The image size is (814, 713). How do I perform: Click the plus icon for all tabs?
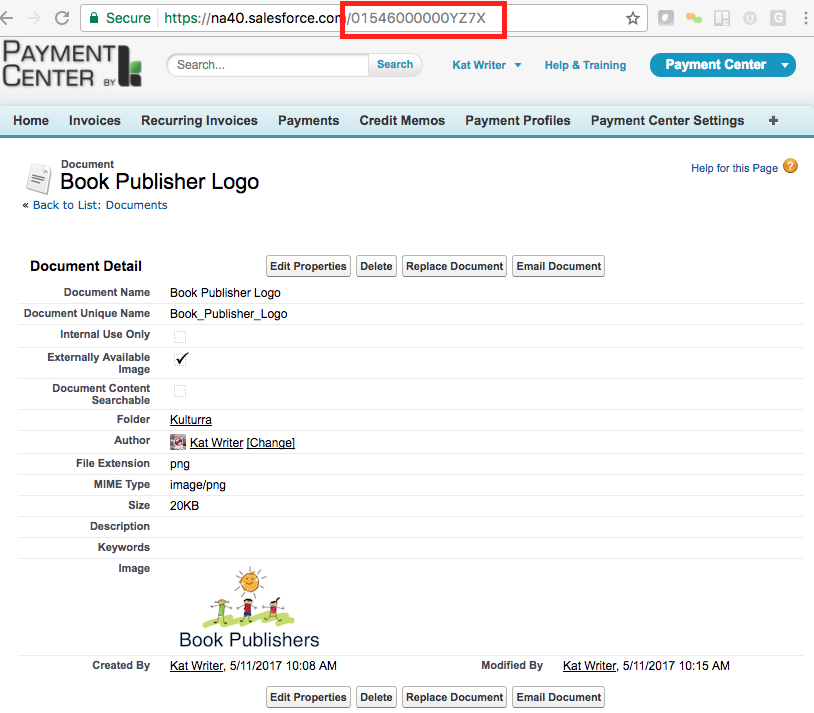coord(773,120)
